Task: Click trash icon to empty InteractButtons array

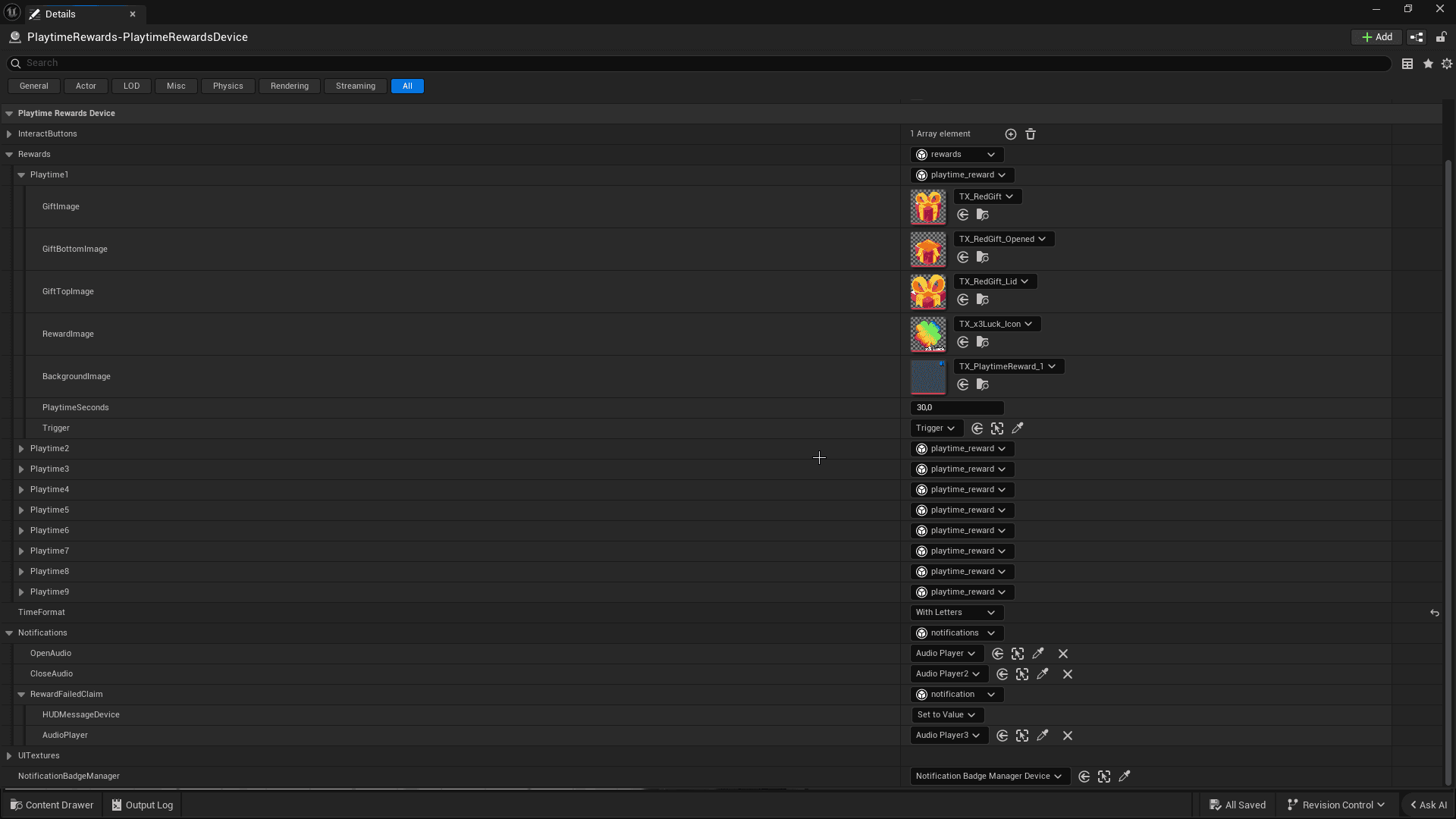Action: 1031,134
